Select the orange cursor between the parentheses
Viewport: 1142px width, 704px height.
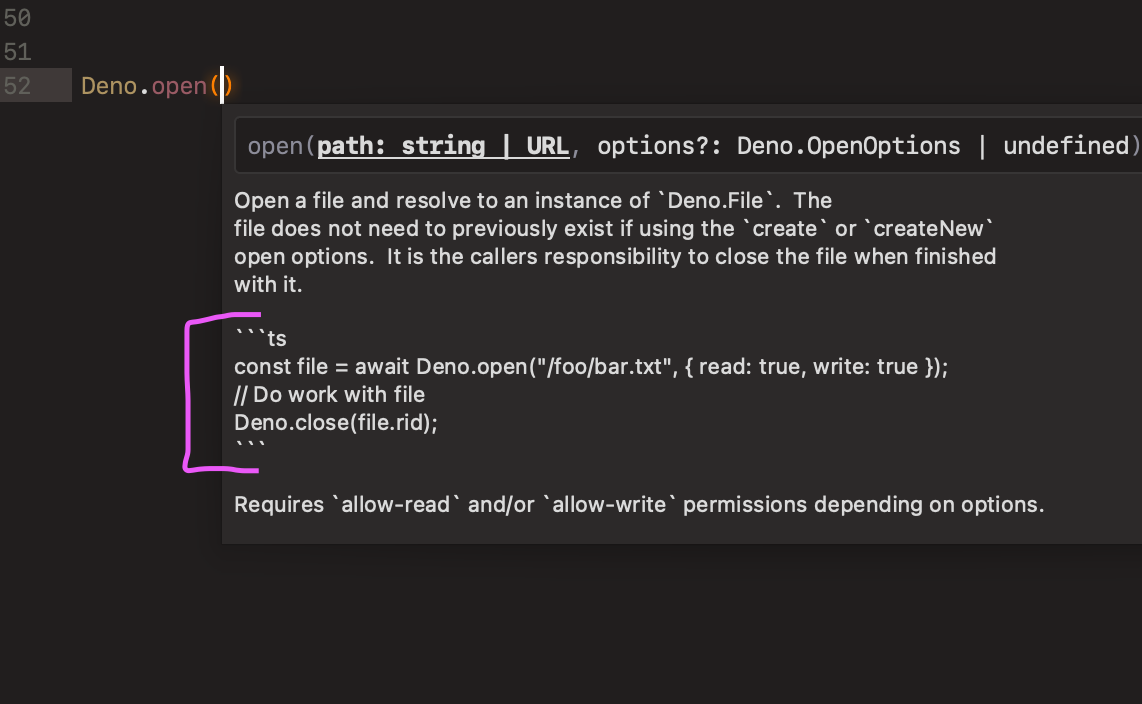[221, 86]
